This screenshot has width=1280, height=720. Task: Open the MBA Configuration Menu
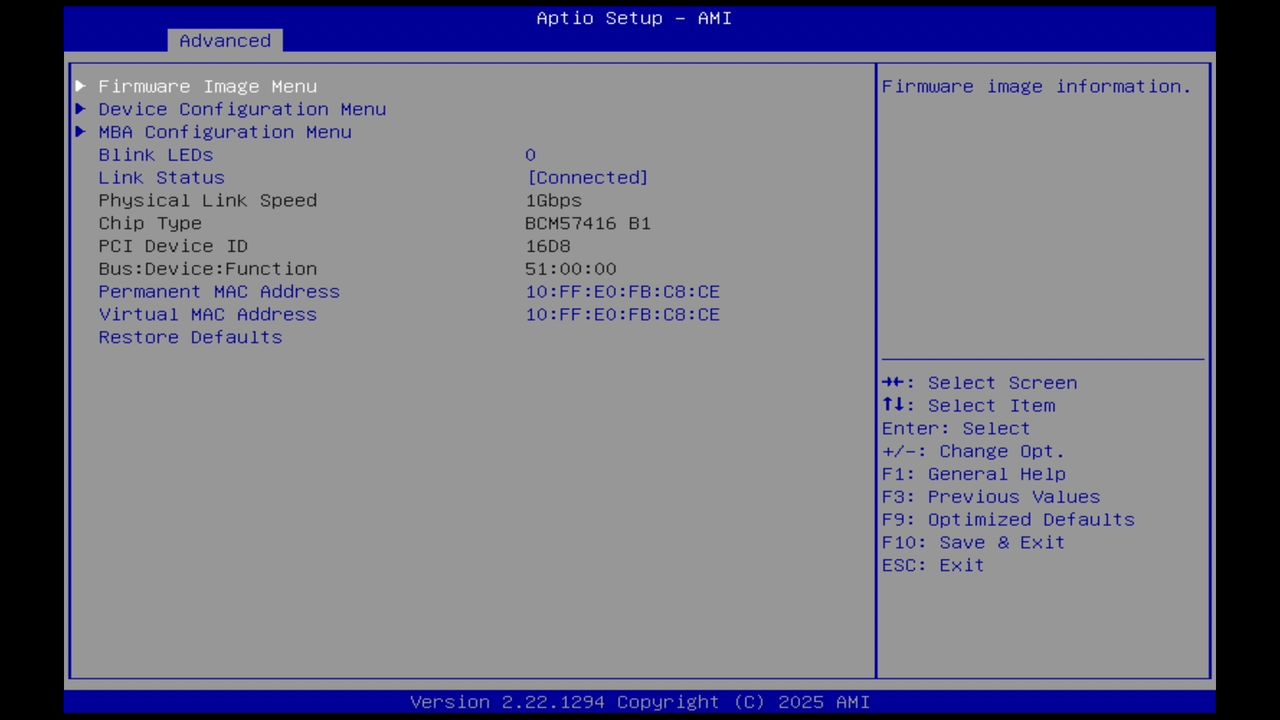coord(225,132)
